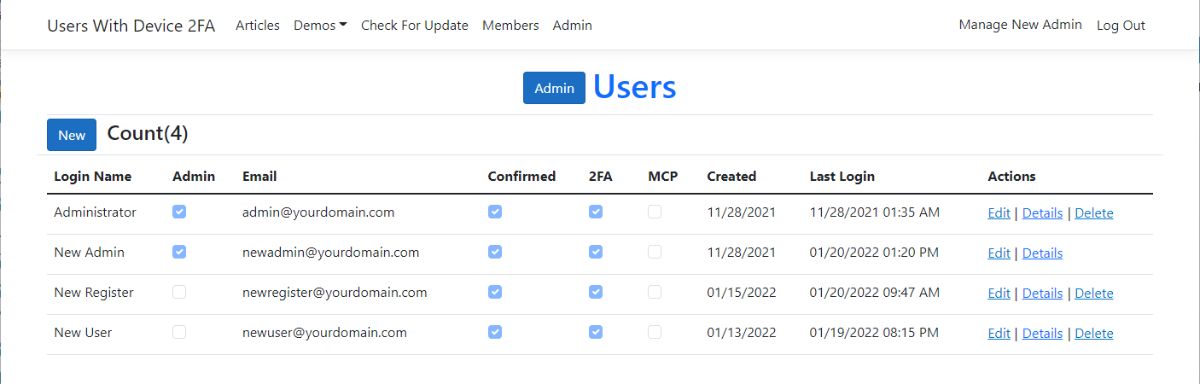Click Edit link for Administrator
The image size is (1200, 384).
pyautogui.click(x=999, y=213)
